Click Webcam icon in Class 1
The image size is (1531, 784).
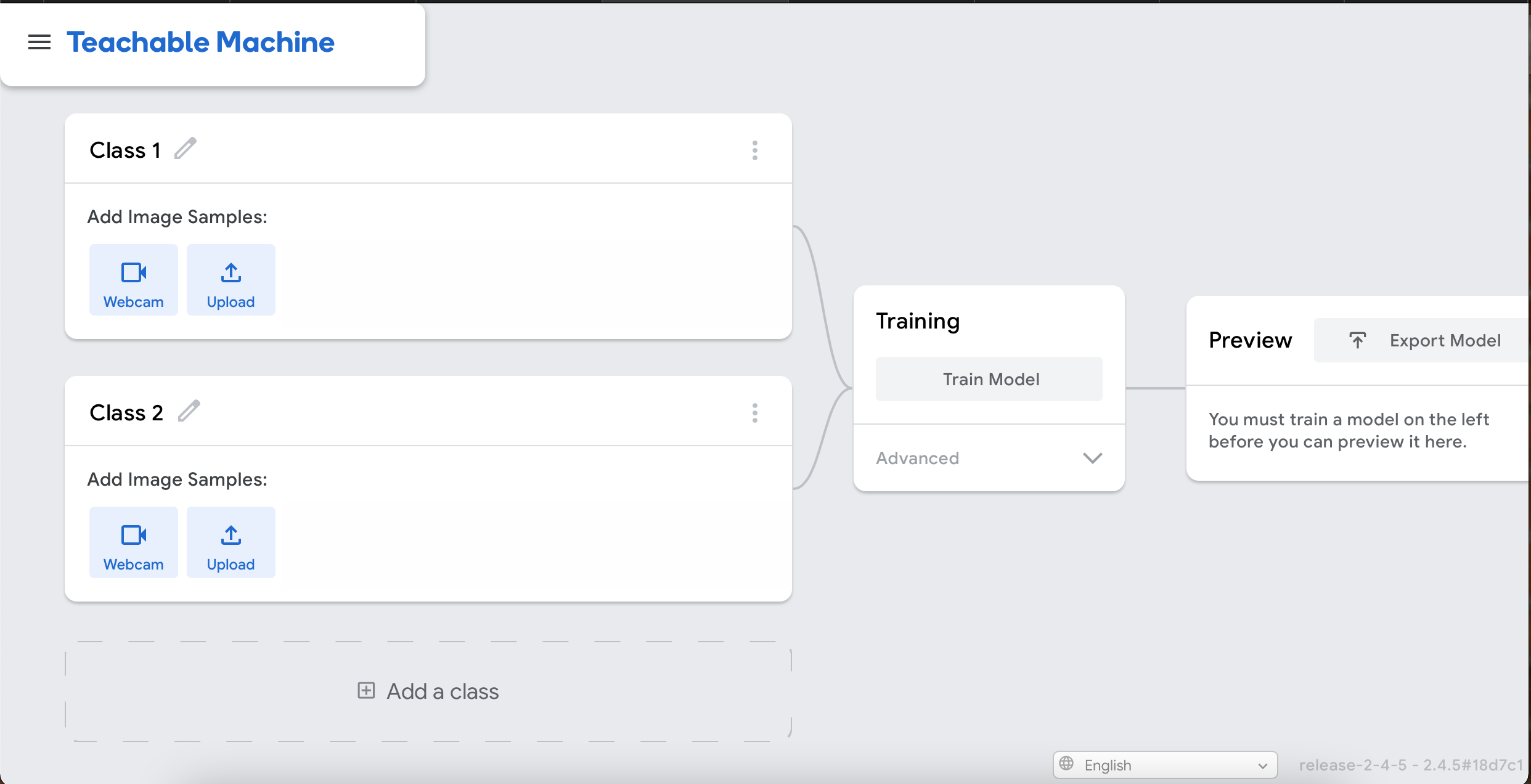[134, 272]
